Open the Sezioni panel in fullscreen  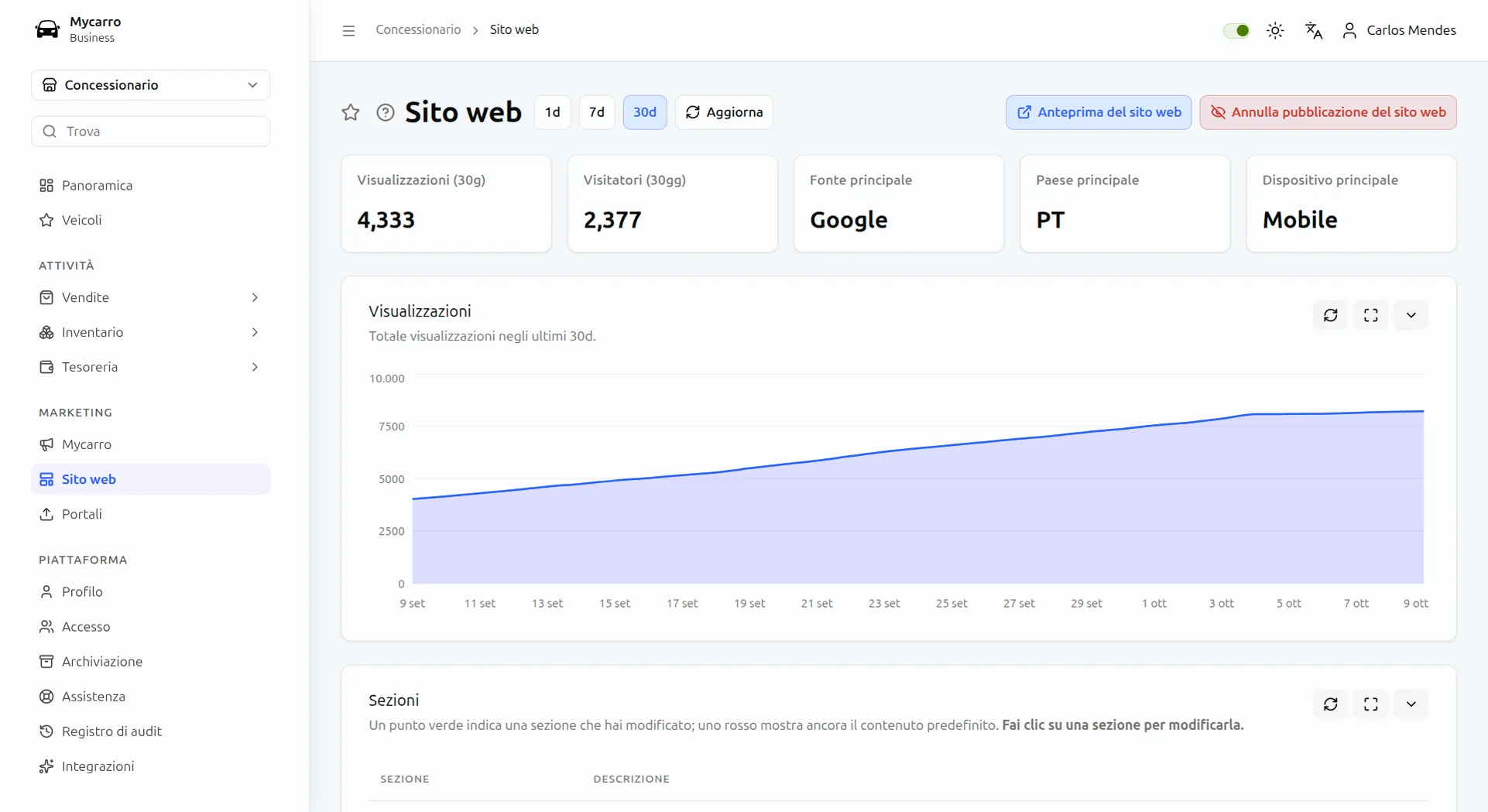(1371, 704)
